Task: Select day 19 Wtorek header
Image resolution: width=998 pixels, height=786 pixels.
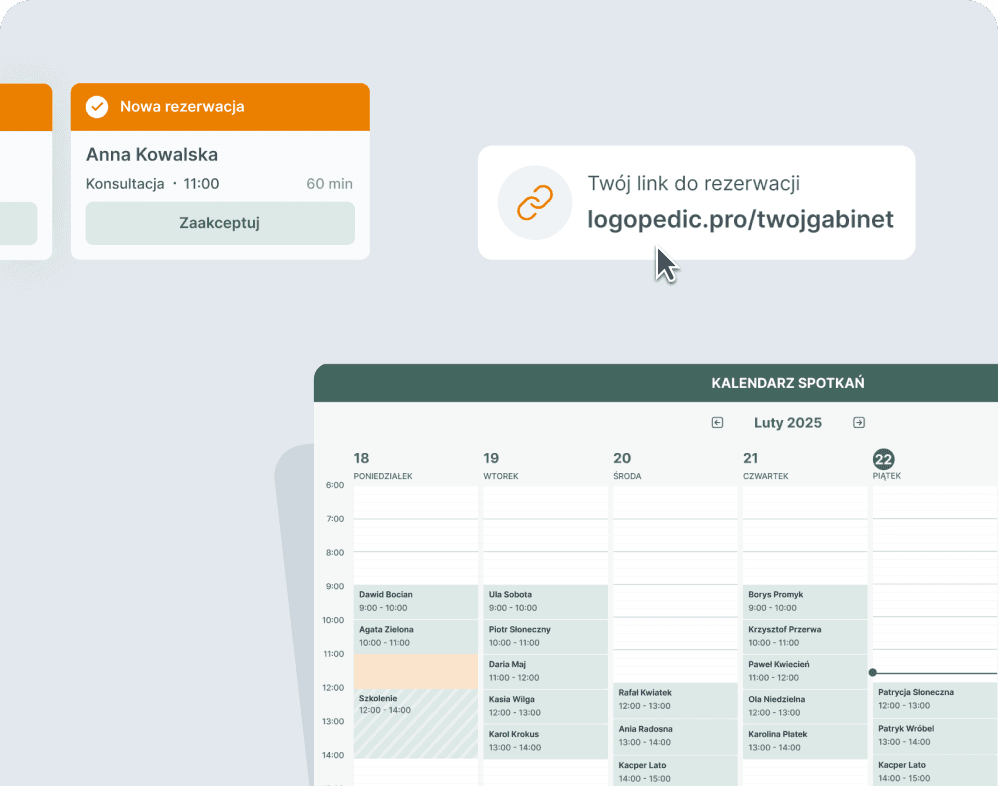Action: [501, 466]
